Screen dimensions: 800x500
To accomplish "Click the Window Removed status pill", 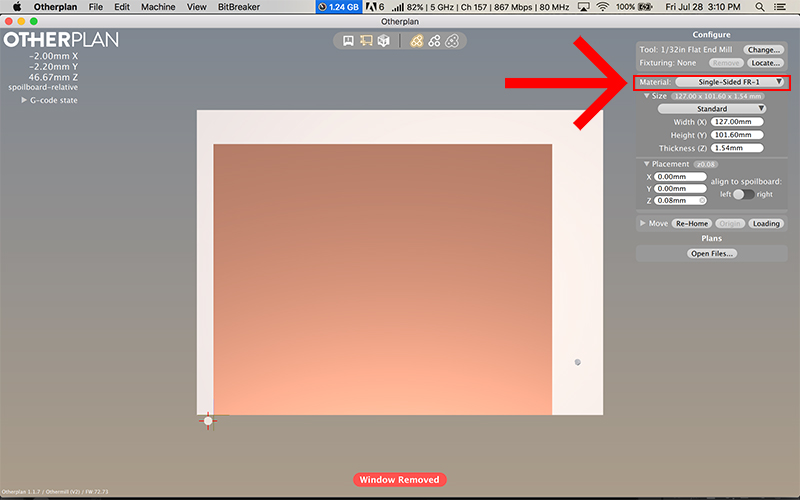I will tap(399, 480).
